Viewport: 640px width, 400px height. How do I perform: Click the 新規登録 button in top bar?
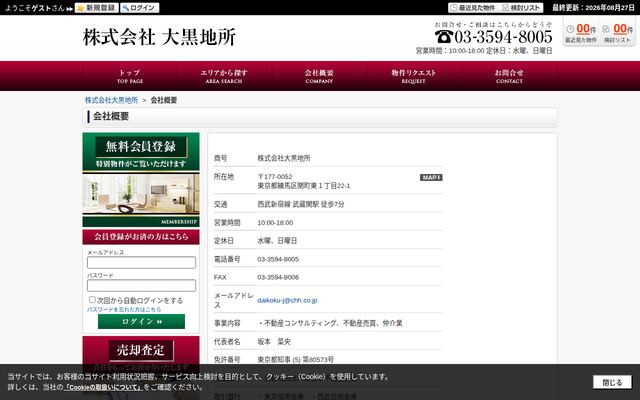[97, 8]
